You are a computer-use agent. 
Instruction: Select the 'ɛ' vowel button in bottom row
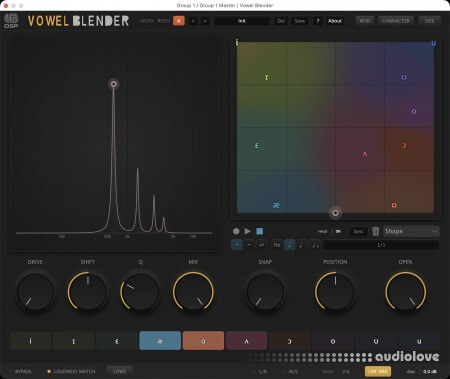coord(117,341)
